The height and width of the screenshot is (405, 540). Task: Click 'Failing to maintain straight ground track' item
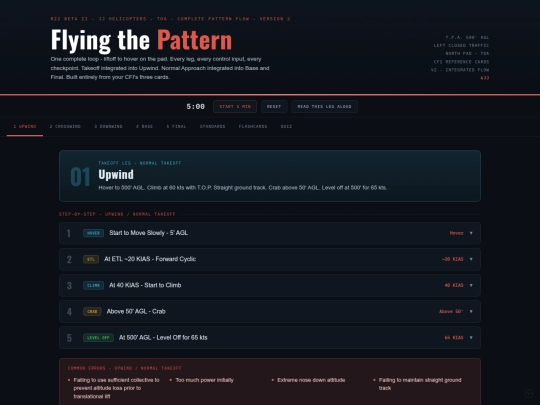420,384
